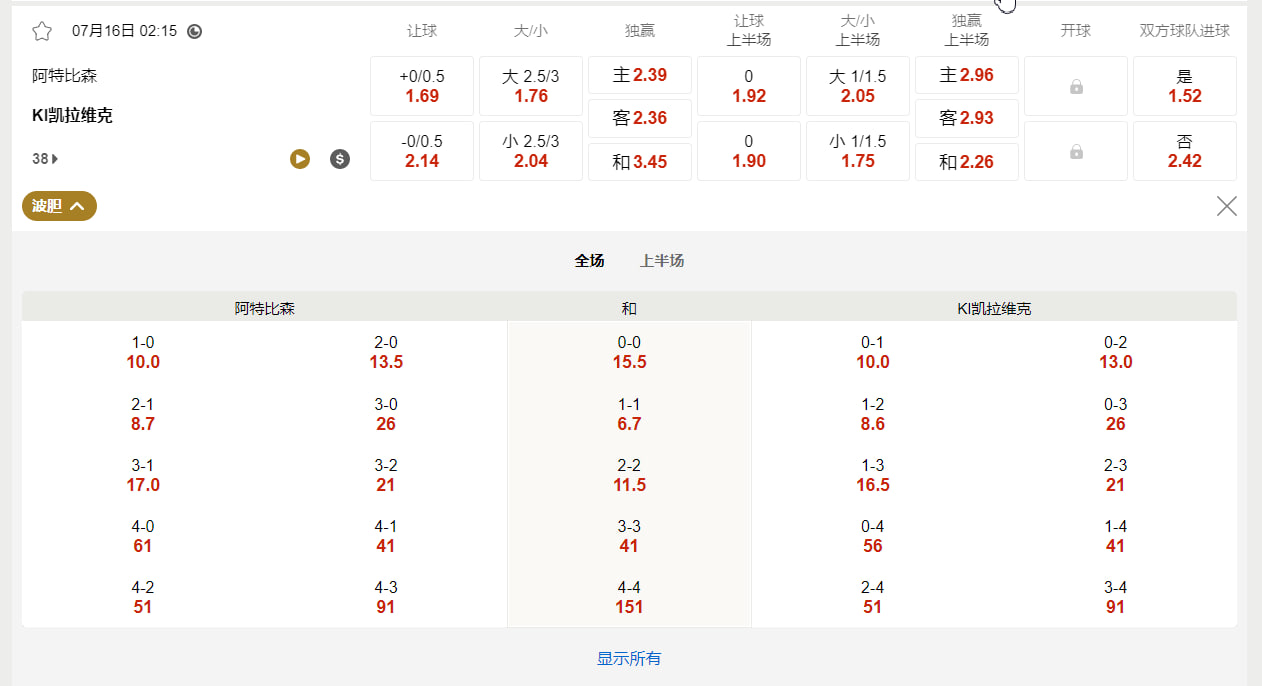Viewport: 1262px width, 686px height.
Task: Select under 小 2.5/3 at 2.04
Action: (531, 151)
